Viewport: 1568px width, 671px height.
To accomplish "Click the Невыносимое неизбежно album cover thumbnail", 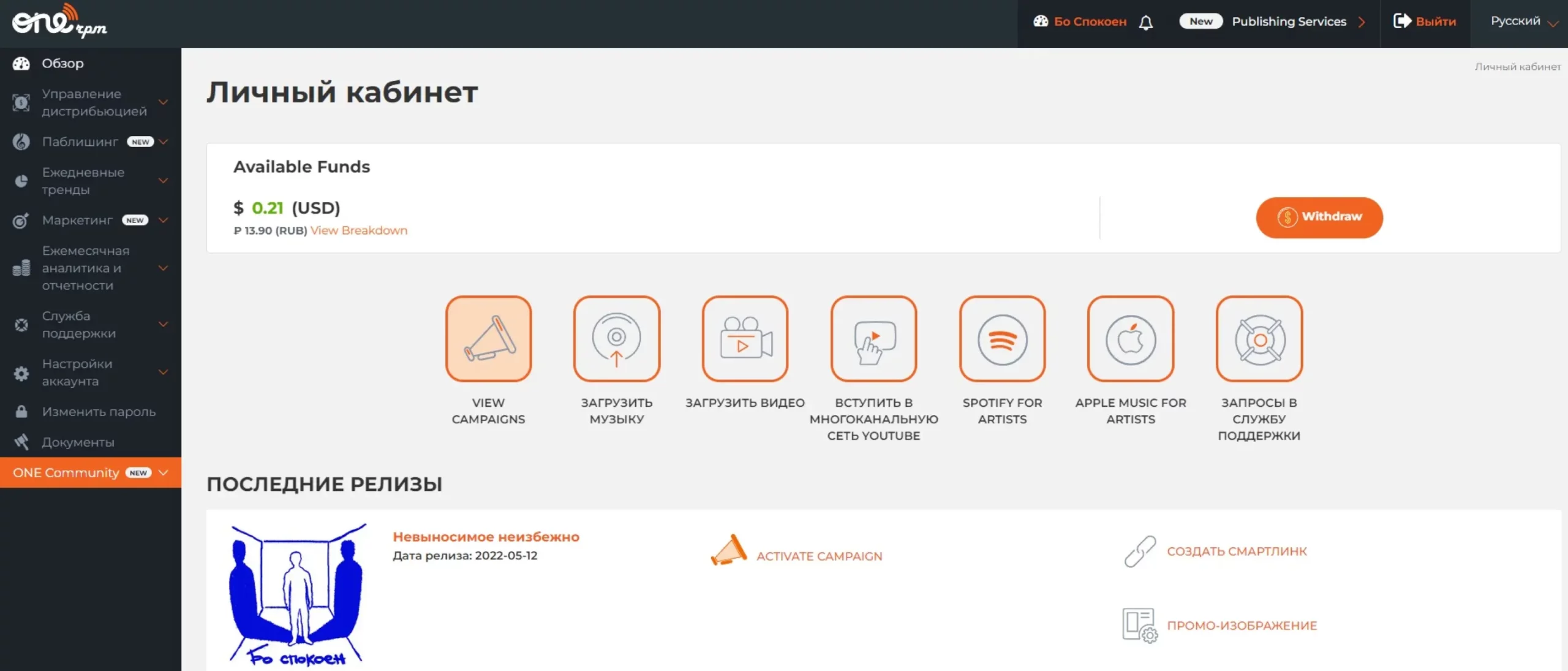I will click(x=298, y=594).
